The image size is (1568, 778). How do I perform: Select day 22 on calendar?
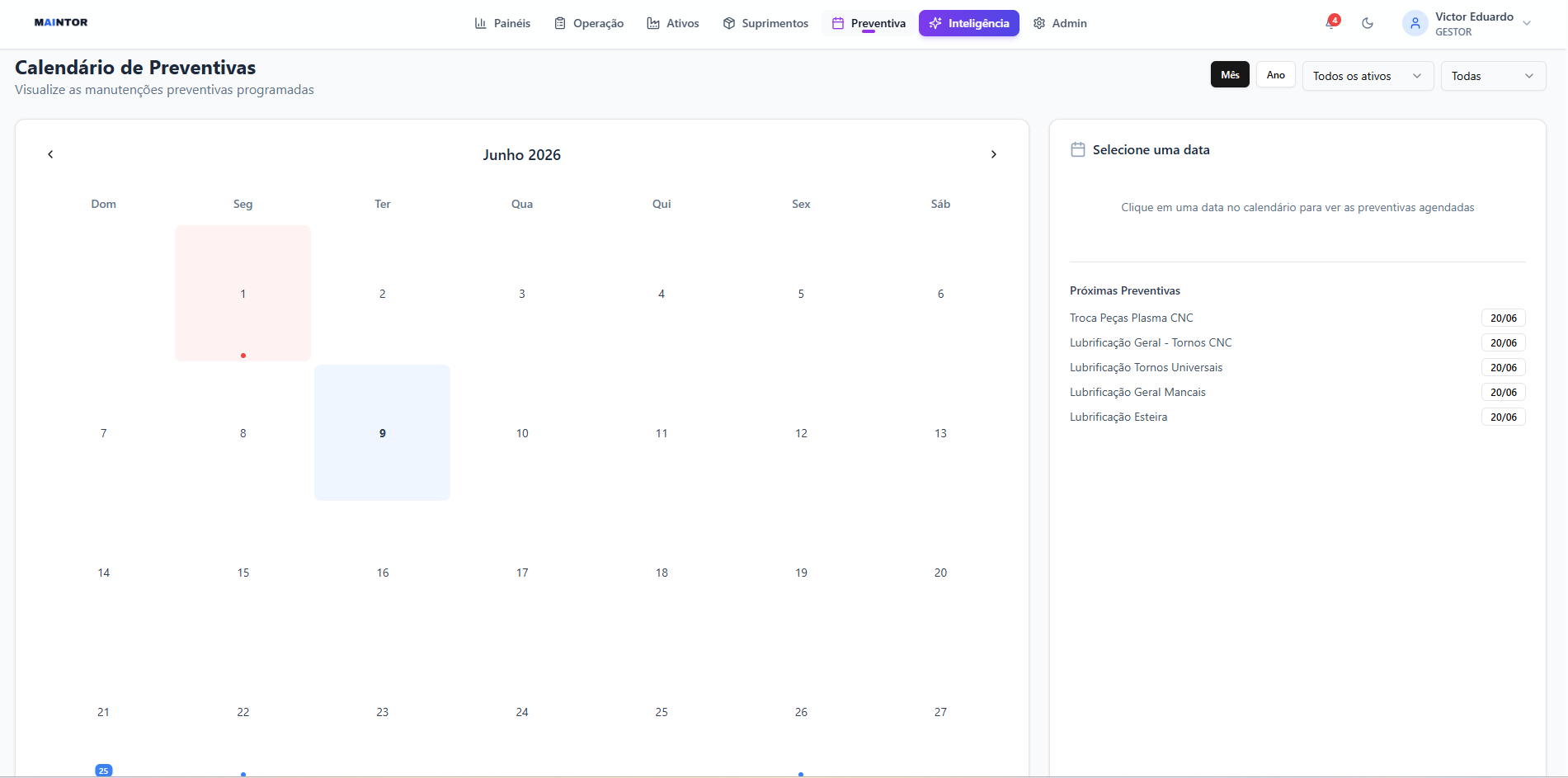coord(242,712)
